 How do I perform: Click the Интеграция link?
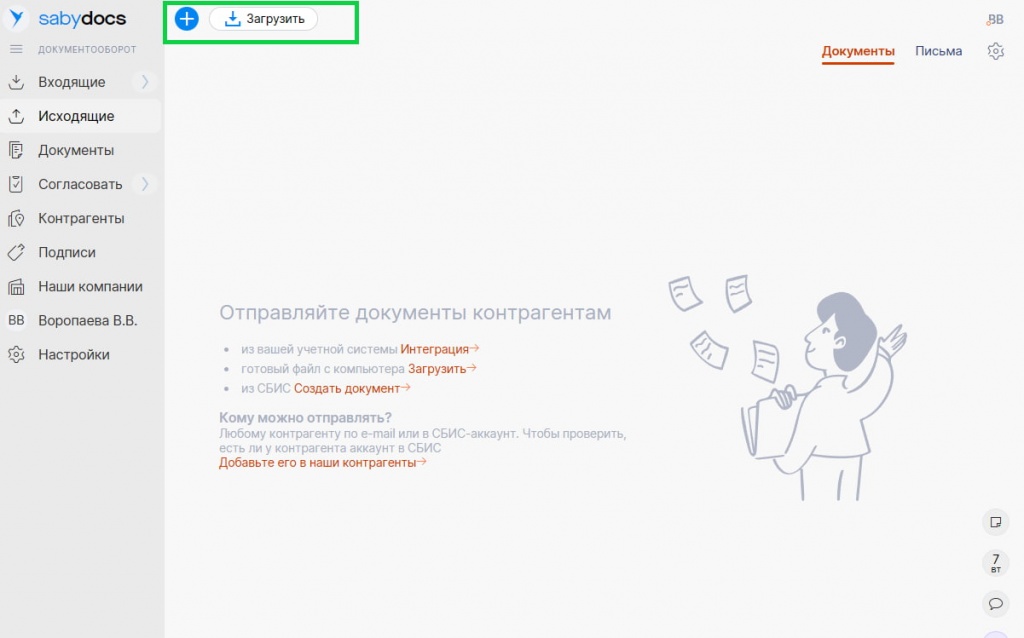[x=435, y=349]
